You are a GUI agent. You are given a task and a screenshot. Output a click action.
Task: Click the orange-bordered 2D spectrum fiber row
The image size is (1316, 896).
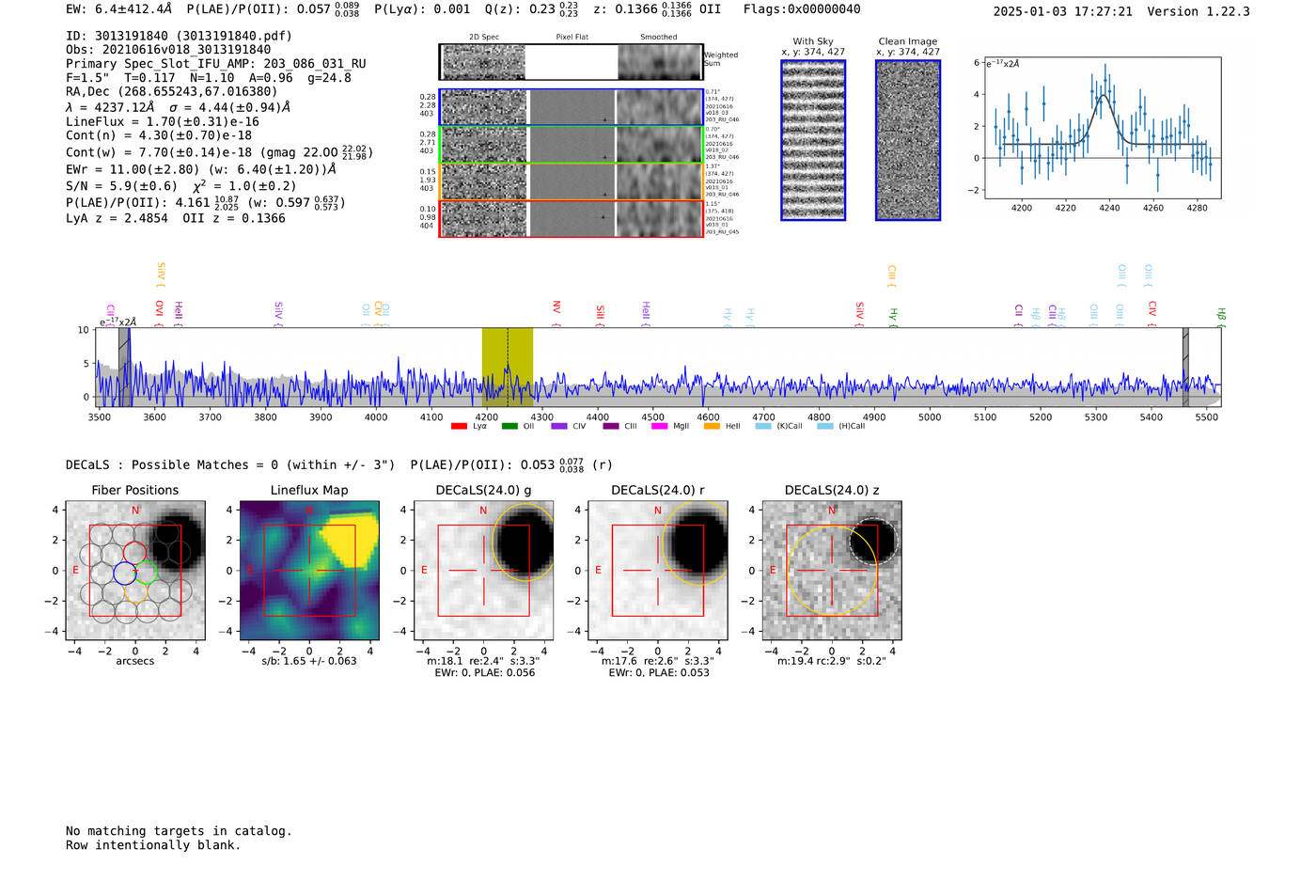572,181
